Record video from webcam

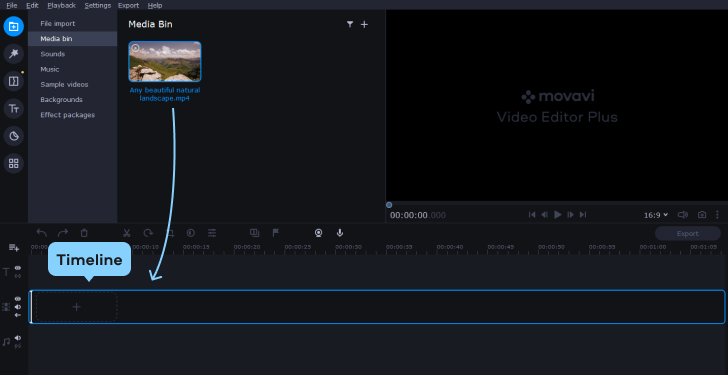(x=318, y=233)
